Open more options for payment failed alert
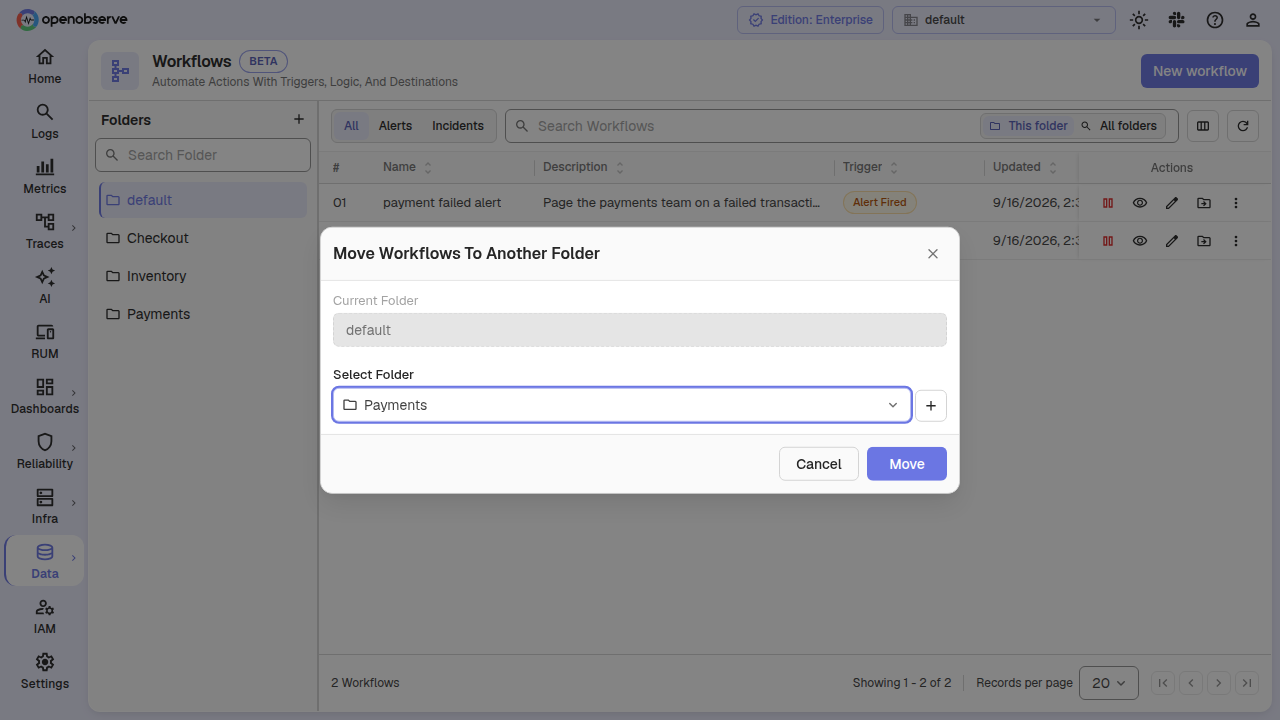 [x=1236, y=203]
